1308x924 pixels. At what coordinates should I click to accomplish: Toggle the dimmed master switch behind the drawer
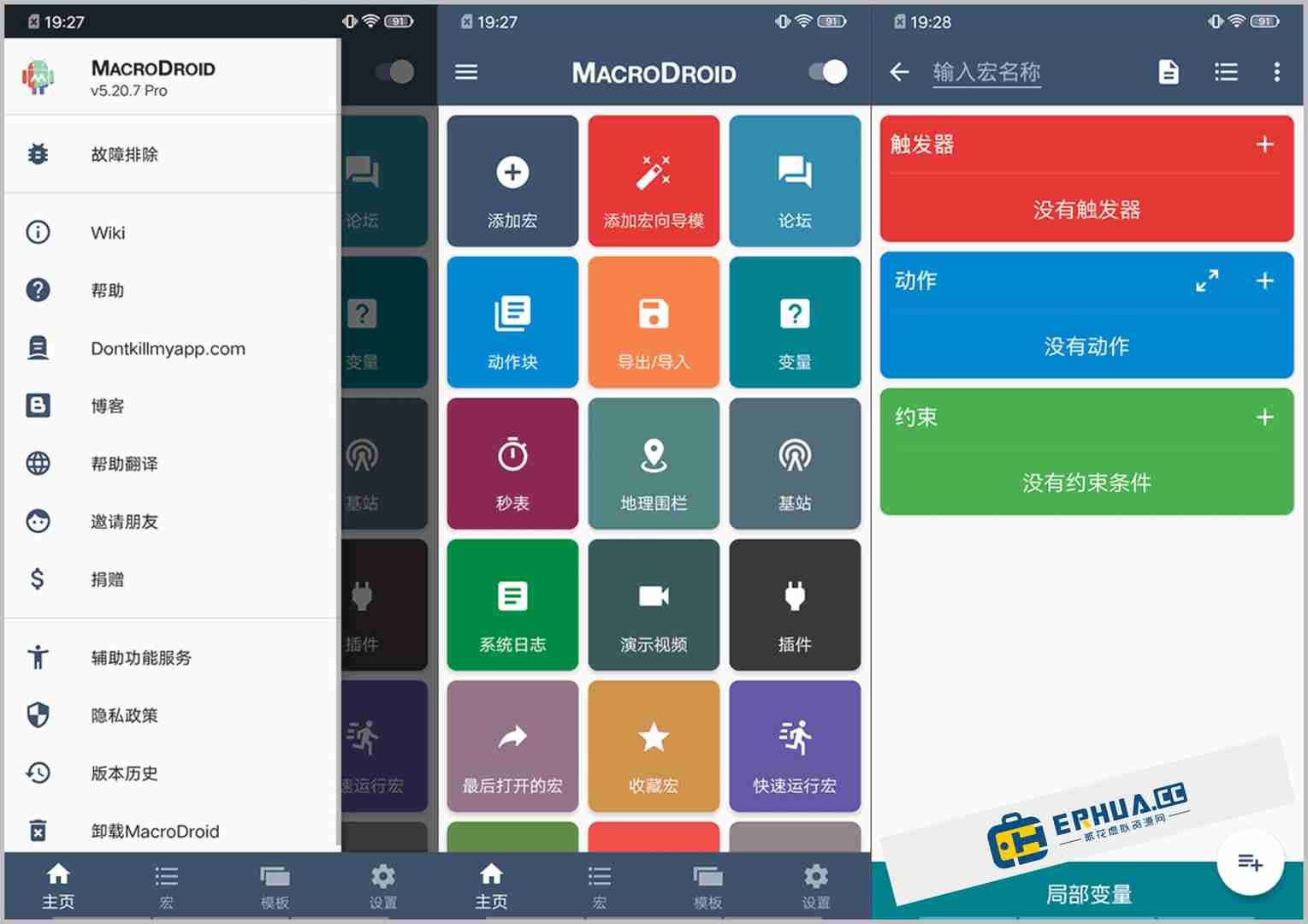click(394, 72)
